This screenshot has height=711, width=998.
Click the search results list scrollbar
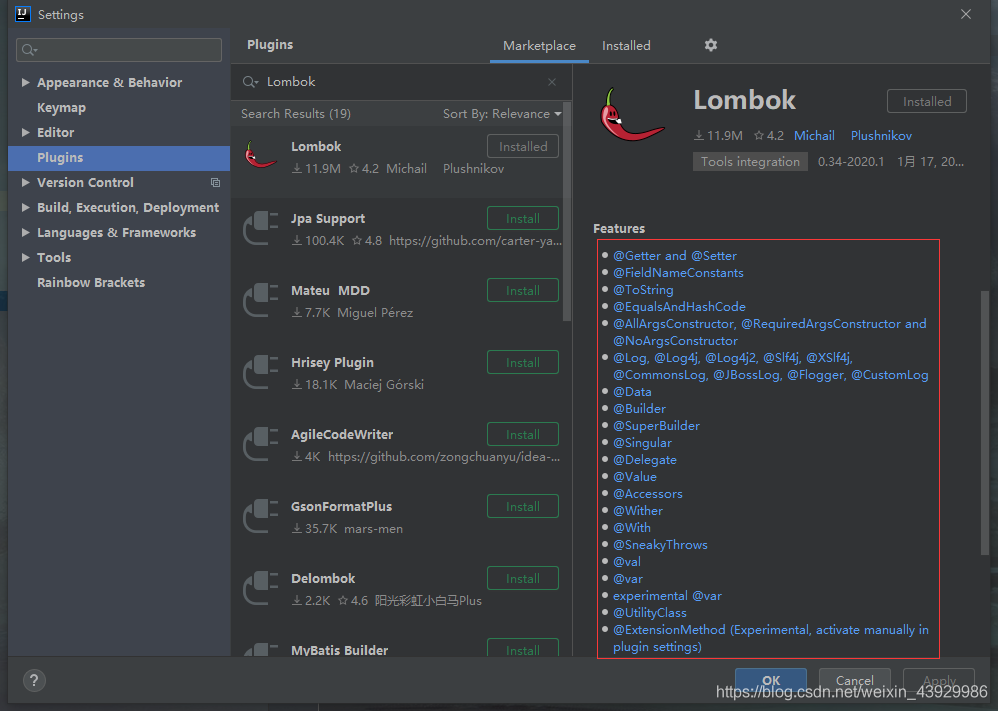pos(566,212)
